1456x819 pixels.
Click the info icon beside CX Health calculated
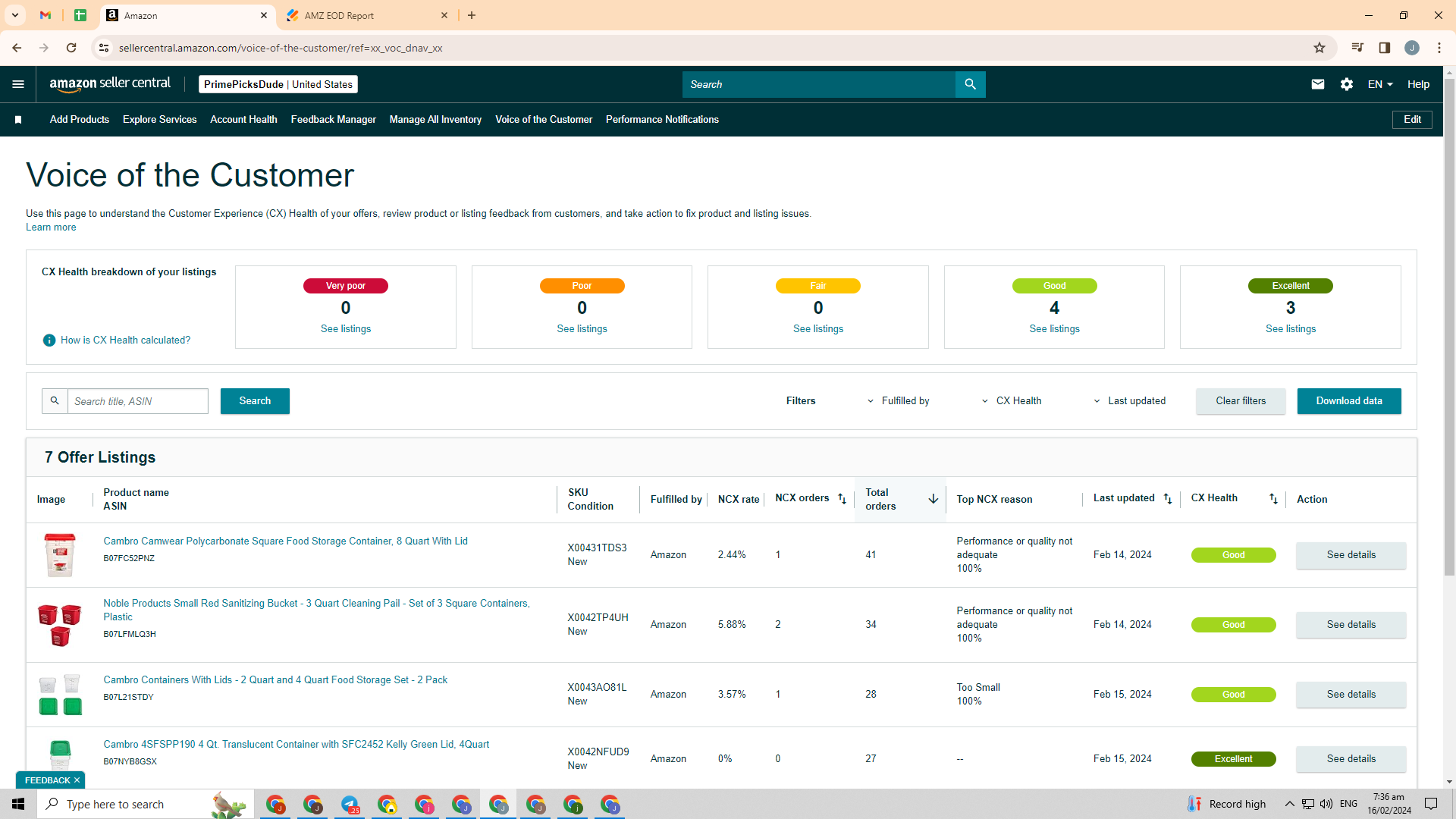point(49,340)
